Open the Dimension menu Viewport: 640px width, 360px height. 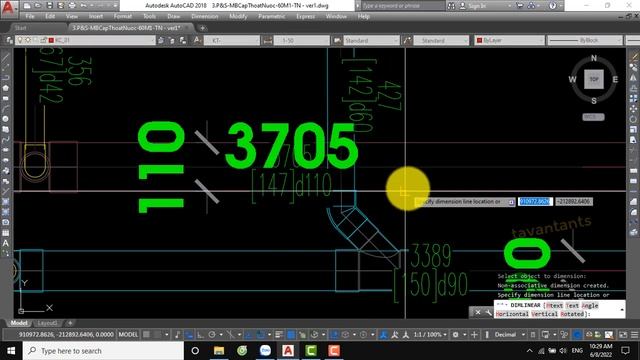204,16
